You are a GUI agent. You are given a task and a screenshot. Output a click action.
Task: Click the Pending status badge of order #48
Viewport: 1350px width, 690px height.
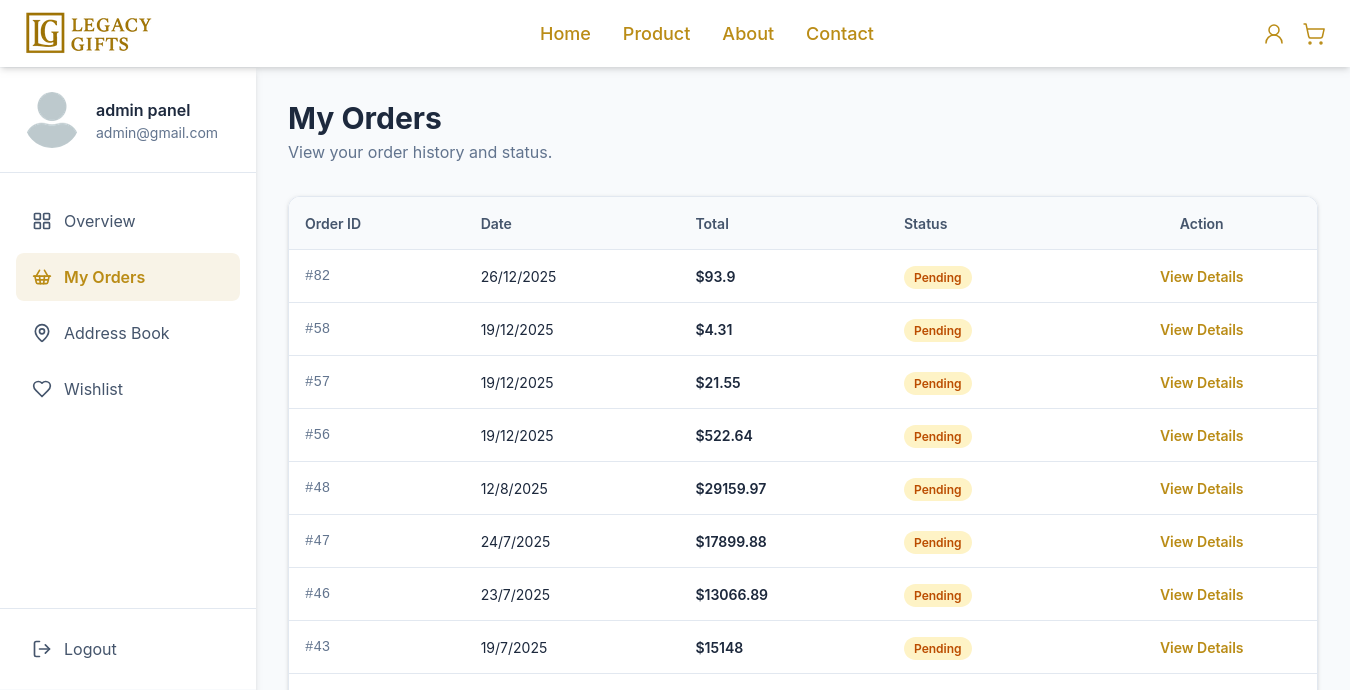(938, 490)
